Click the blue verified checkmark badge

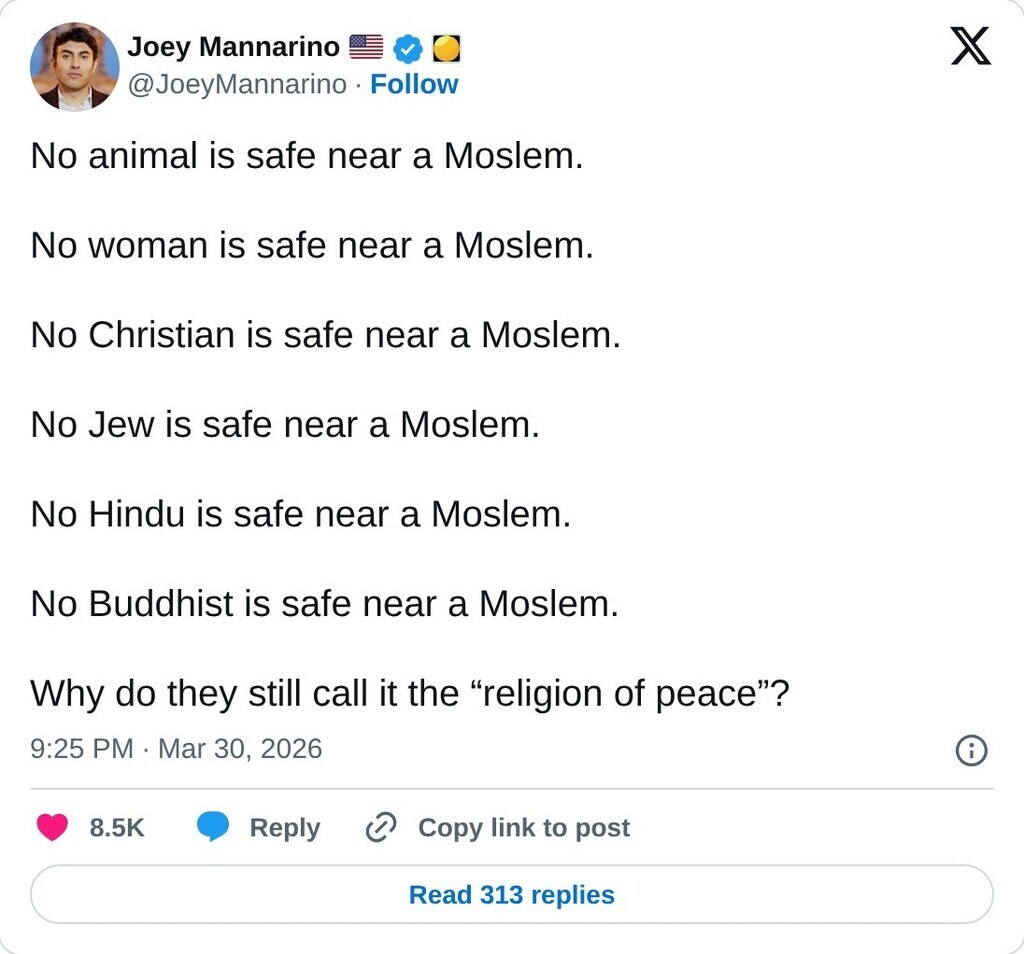pos(408,48)
